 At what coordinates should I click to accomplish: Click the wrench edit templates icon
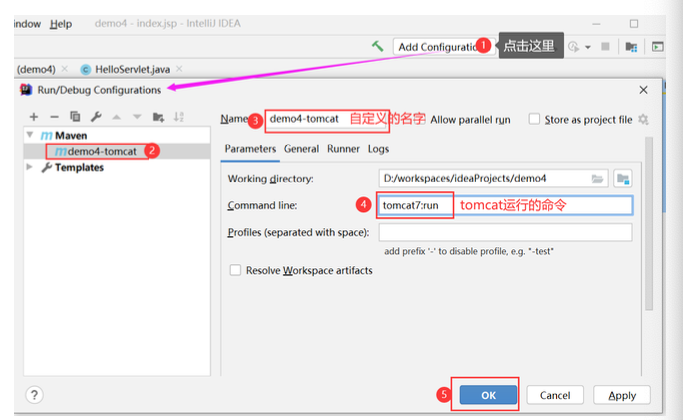pyautogui.click(x=96, y=116)
